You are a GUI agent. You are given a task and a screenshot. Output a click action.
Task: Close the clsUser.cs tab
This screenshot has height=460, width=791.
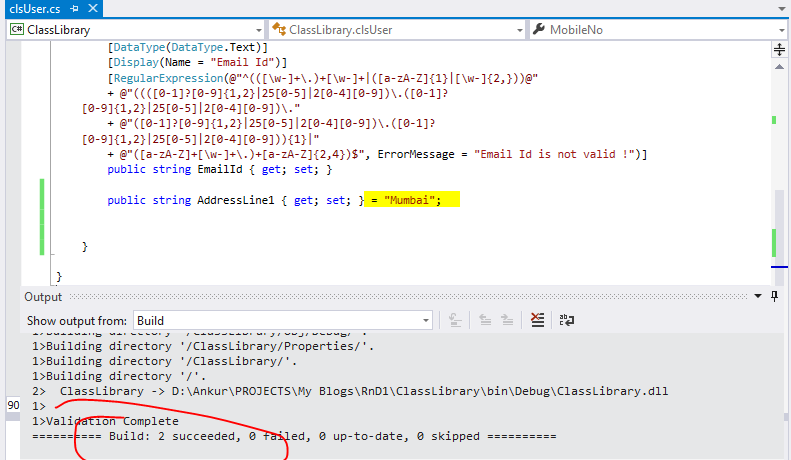point(93,8)
